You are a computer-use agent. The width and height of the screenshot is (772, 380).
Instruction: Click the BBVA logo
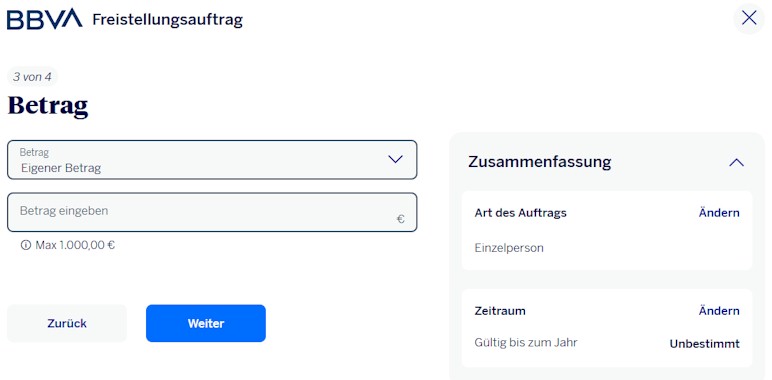(44, 19)
